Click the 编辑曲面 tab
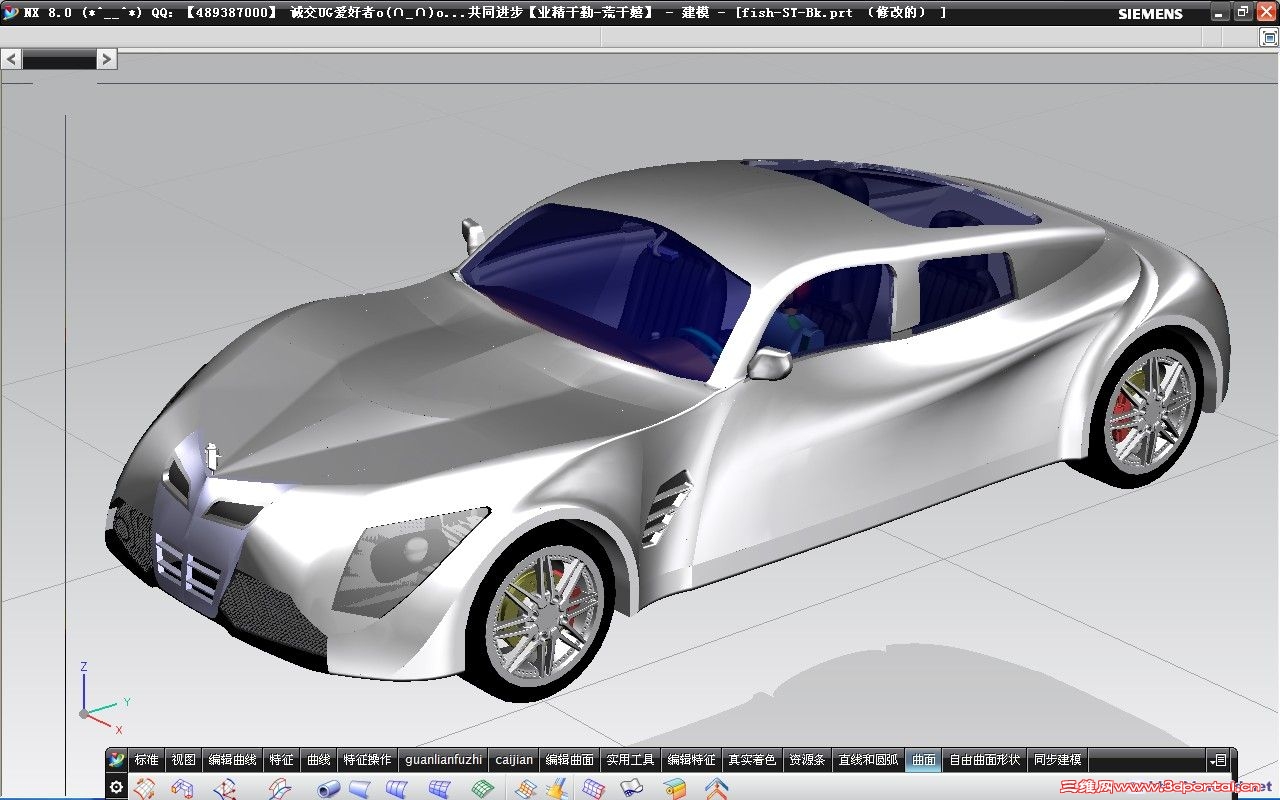 [569, 760]
